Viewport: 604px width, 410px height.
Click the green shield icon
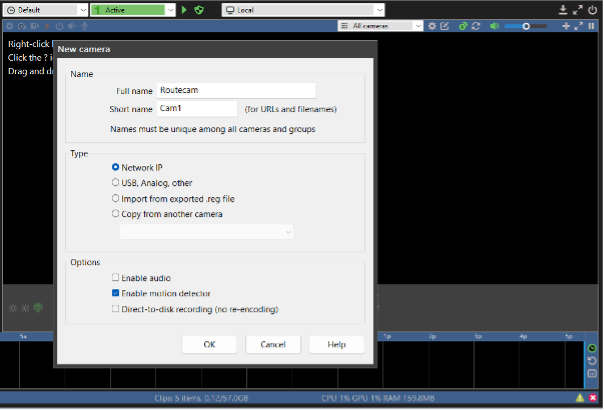point(199,10)
